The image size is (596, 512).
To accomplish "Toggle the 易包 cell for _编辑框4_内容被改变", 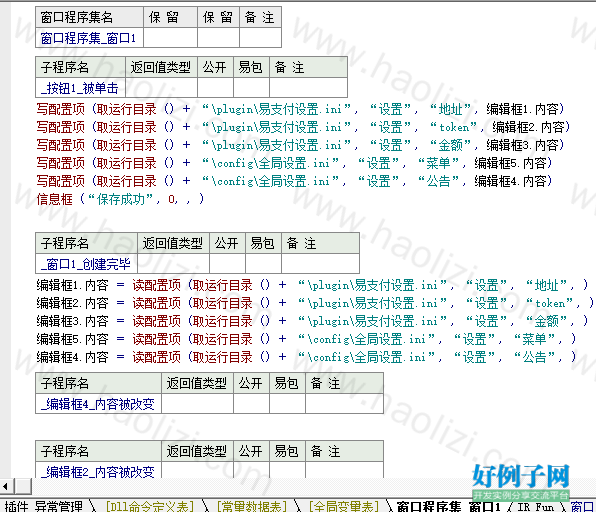I will (x=287, y=404).
